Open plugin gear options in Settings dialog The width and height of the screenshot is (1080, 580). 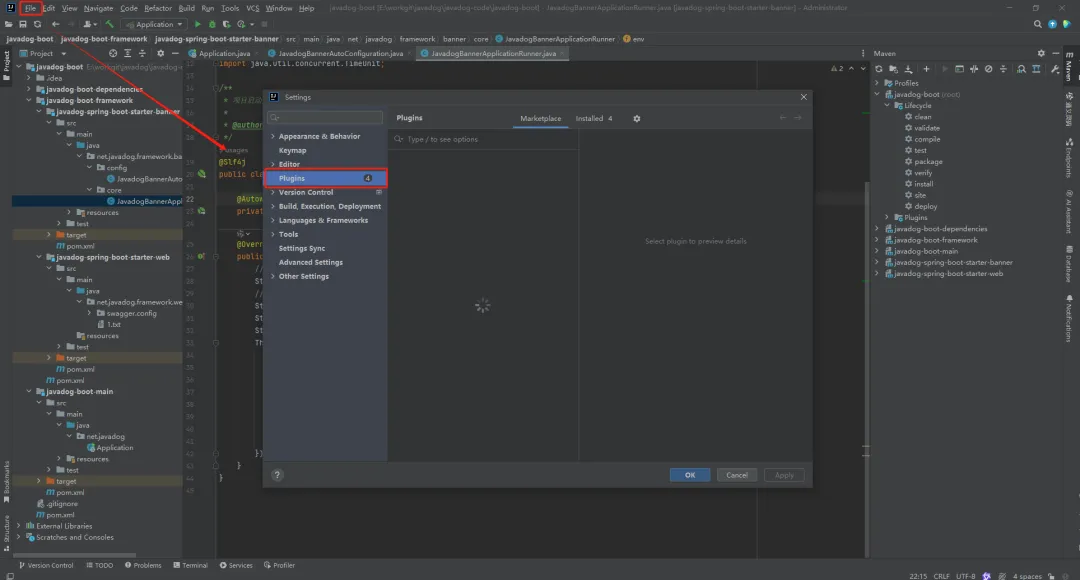point(636,118)
